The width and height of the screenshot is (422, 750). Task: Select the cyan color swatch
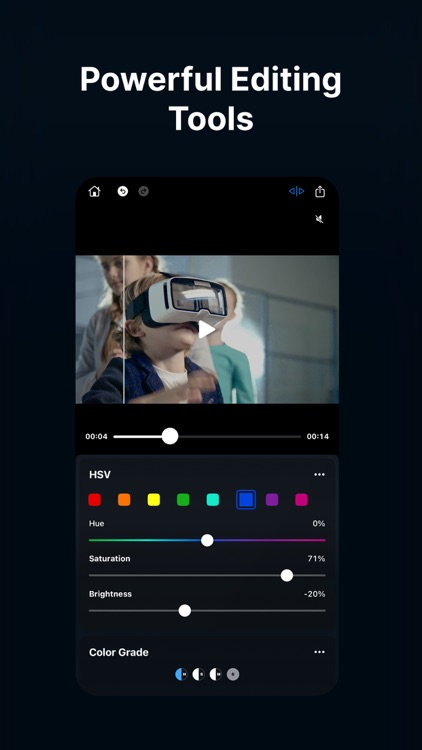tap(213, 500)
